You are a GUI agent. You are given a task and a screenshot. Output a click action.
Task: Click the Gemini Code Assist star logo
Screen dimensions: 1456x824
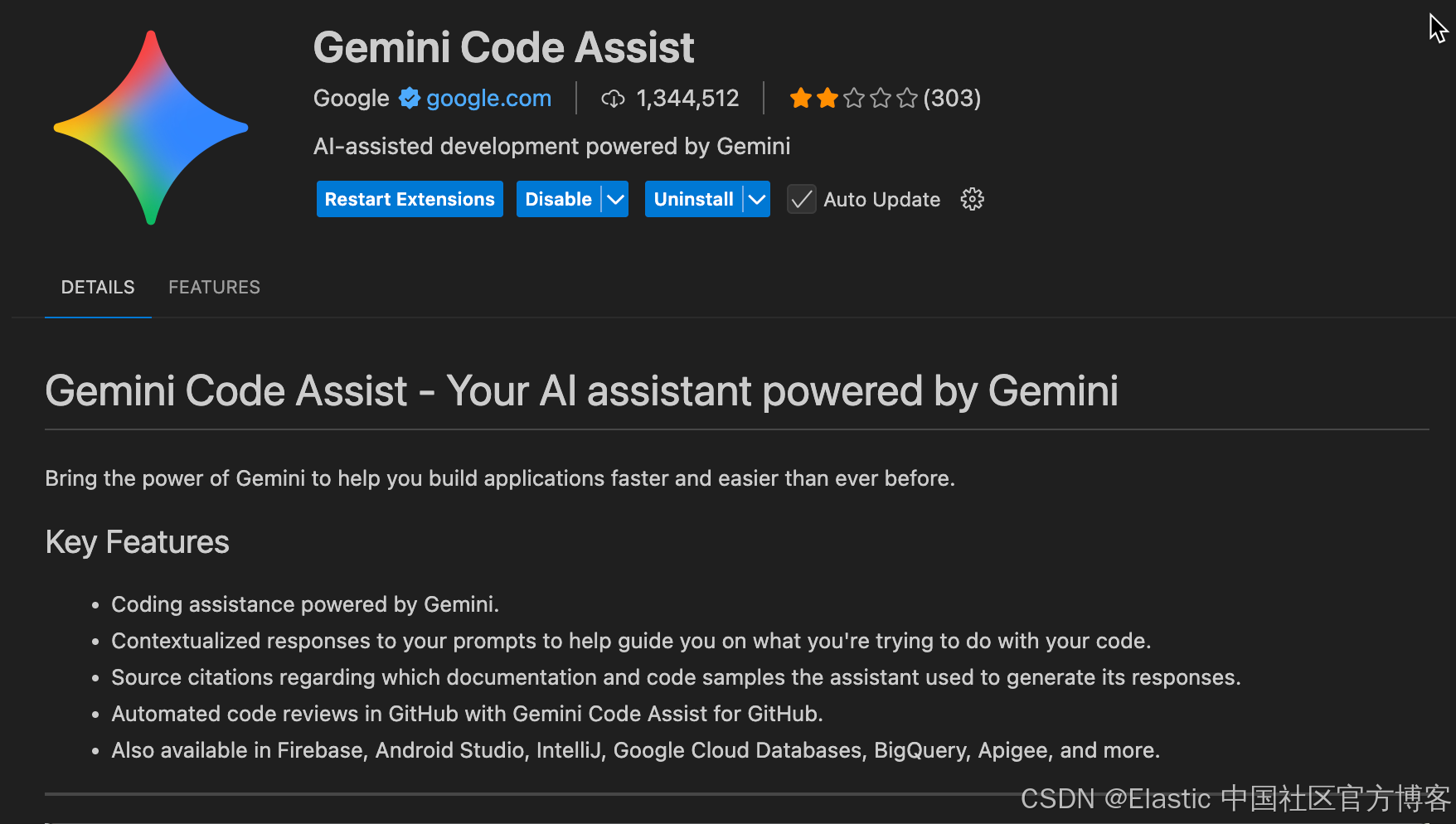151,128
